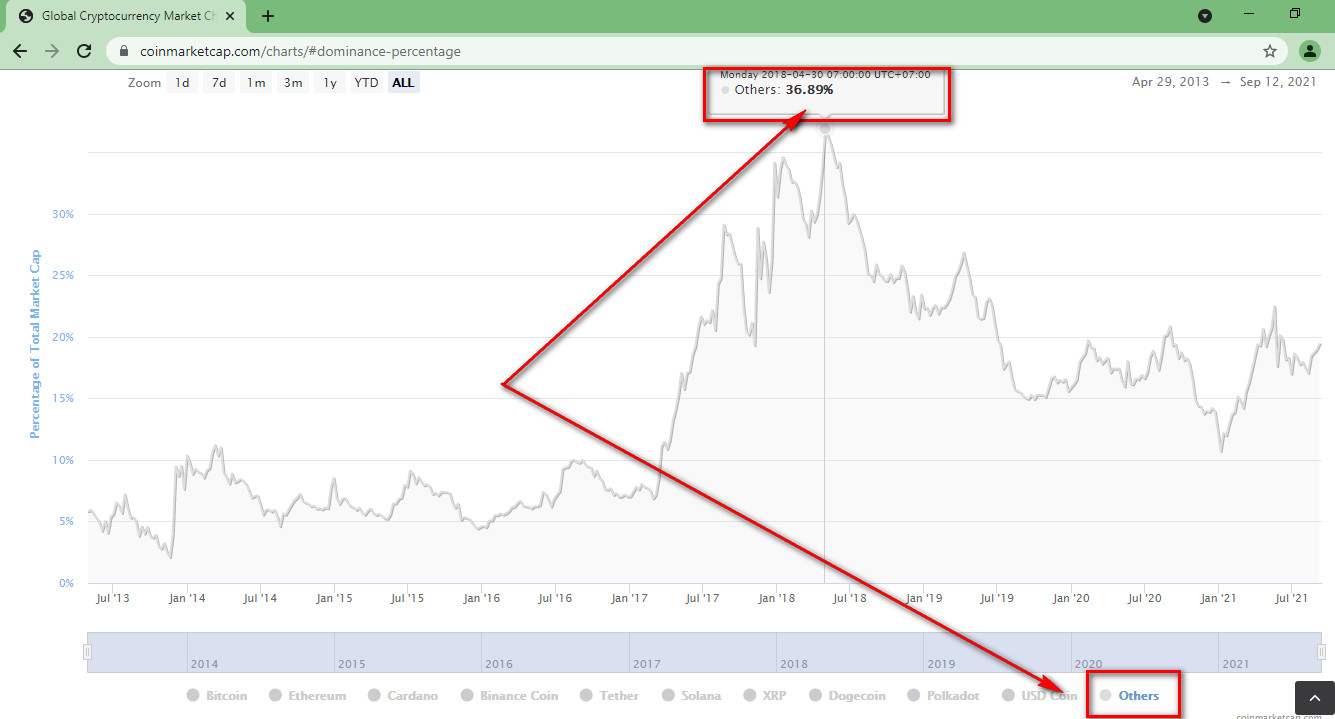This screenshot has height=719, width=1335.
Task: Open a new tab with the plus icon
Action: click(268, 16)
